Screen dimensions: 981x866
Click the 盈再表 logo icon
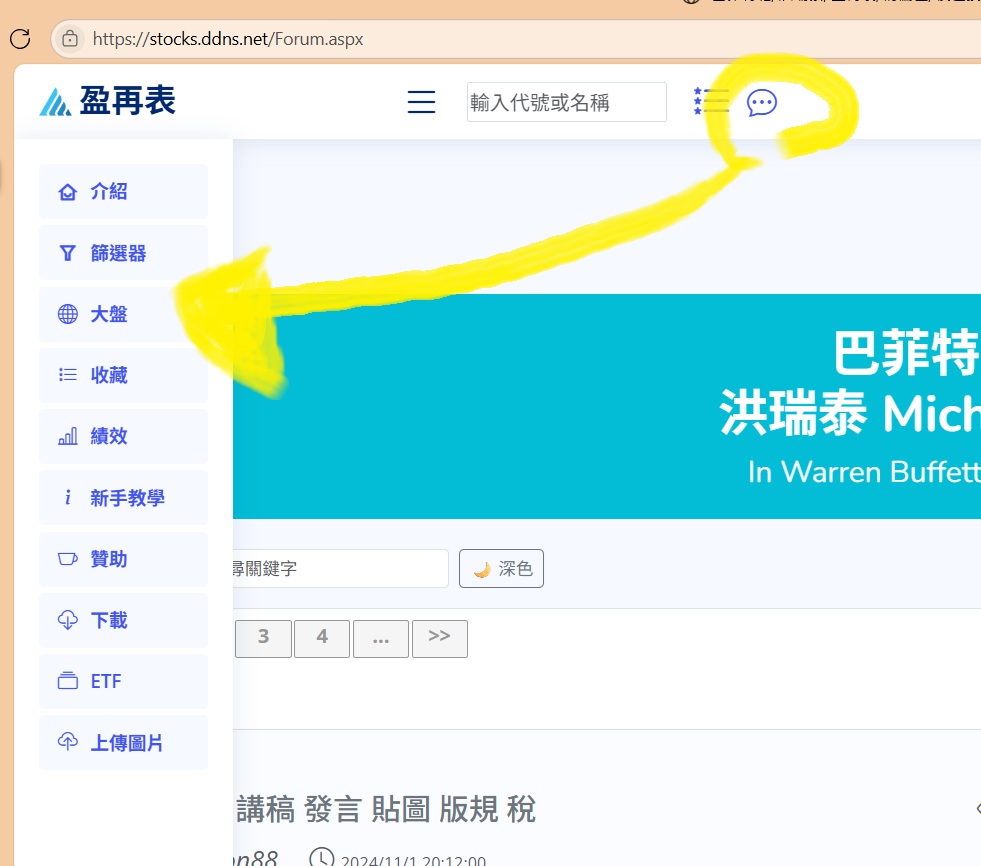click(55, 102)
